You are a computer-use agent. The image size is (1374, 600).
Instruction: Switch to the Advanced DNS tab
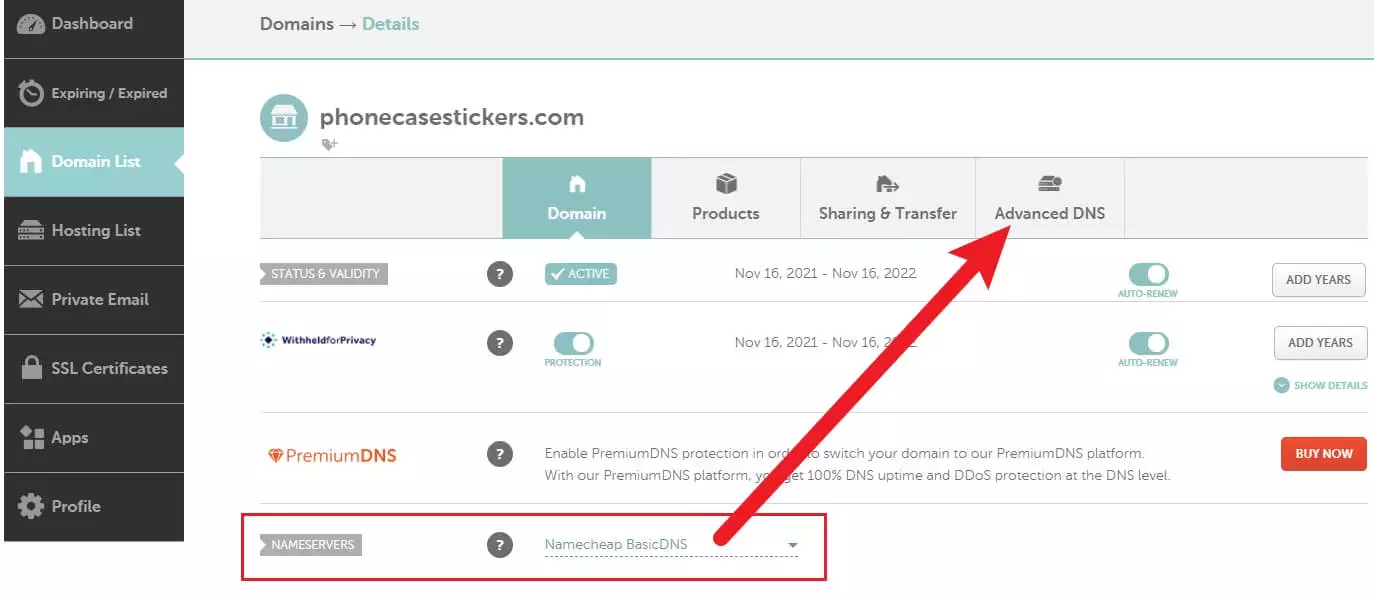click(x=1049, y=198)
